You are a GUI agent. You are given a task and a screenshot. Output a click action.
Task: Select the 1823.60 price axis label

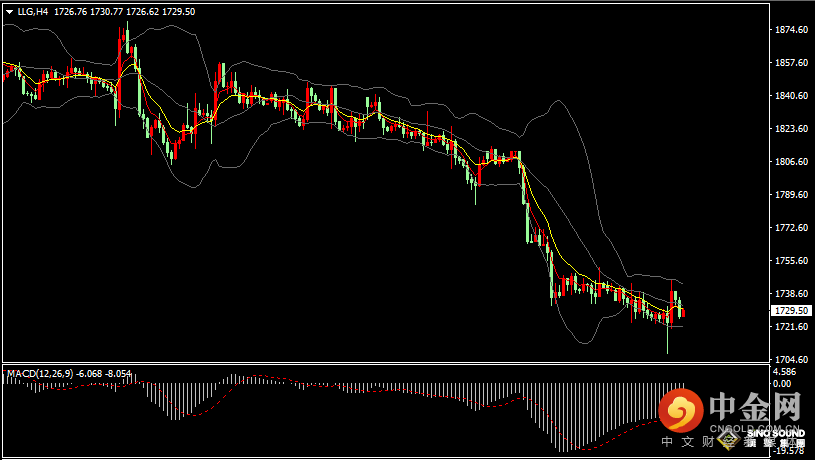tap(791, 129)
